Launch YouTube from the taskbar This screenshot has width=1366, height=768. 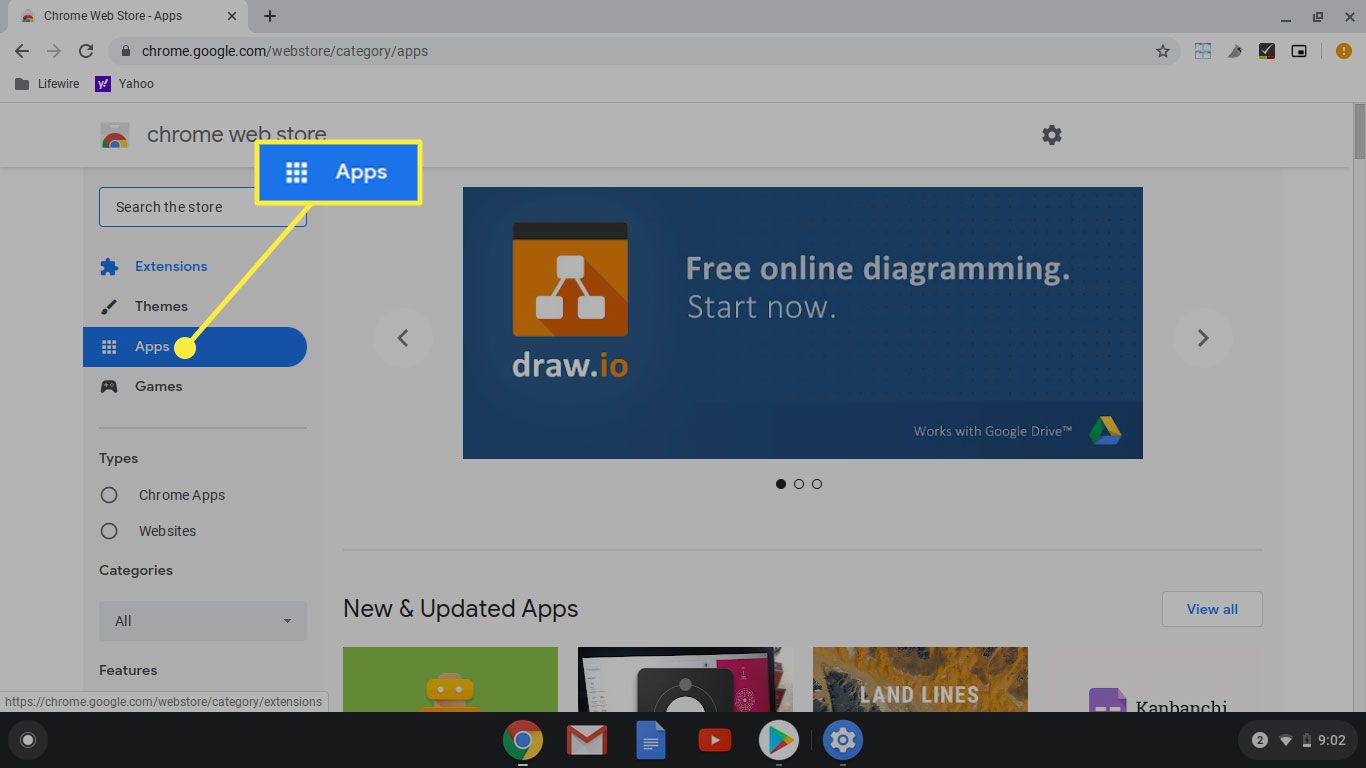pyautogui.click(x=714, y=740)
